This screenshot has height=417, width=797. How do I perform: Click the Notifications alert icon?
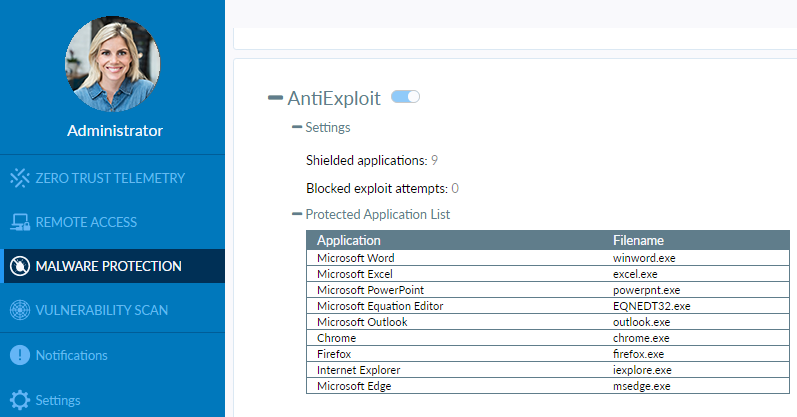[20, 355]
